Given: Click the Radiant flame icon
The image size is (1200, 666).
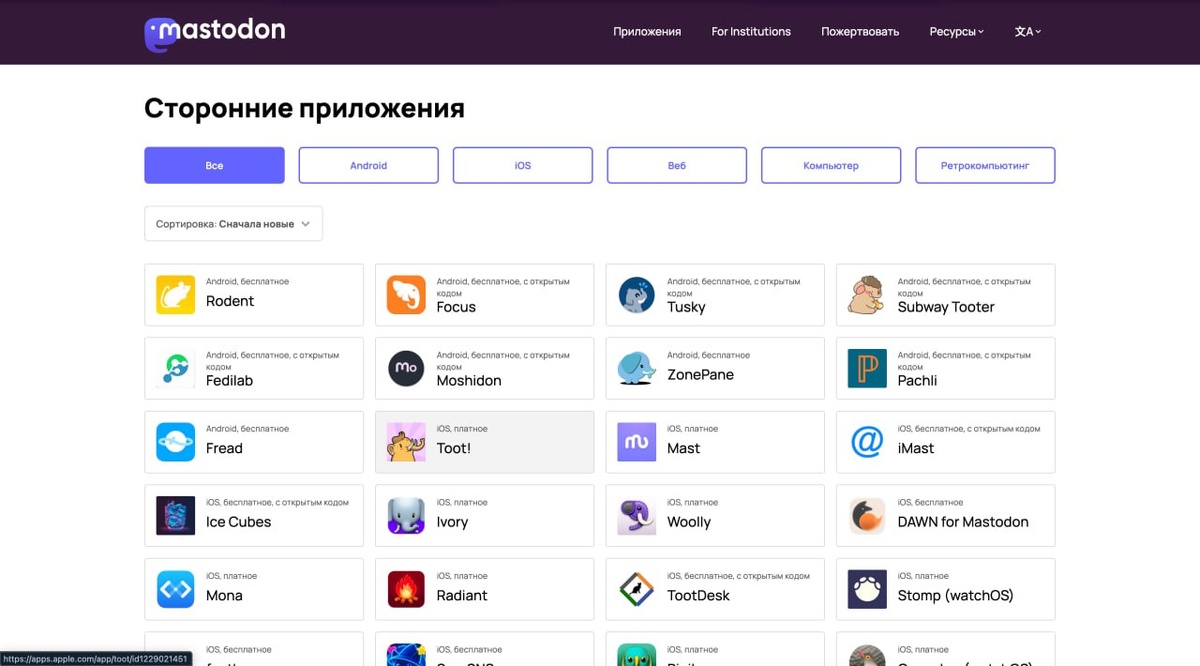Looking at the screenshot, I should point(406,590).
